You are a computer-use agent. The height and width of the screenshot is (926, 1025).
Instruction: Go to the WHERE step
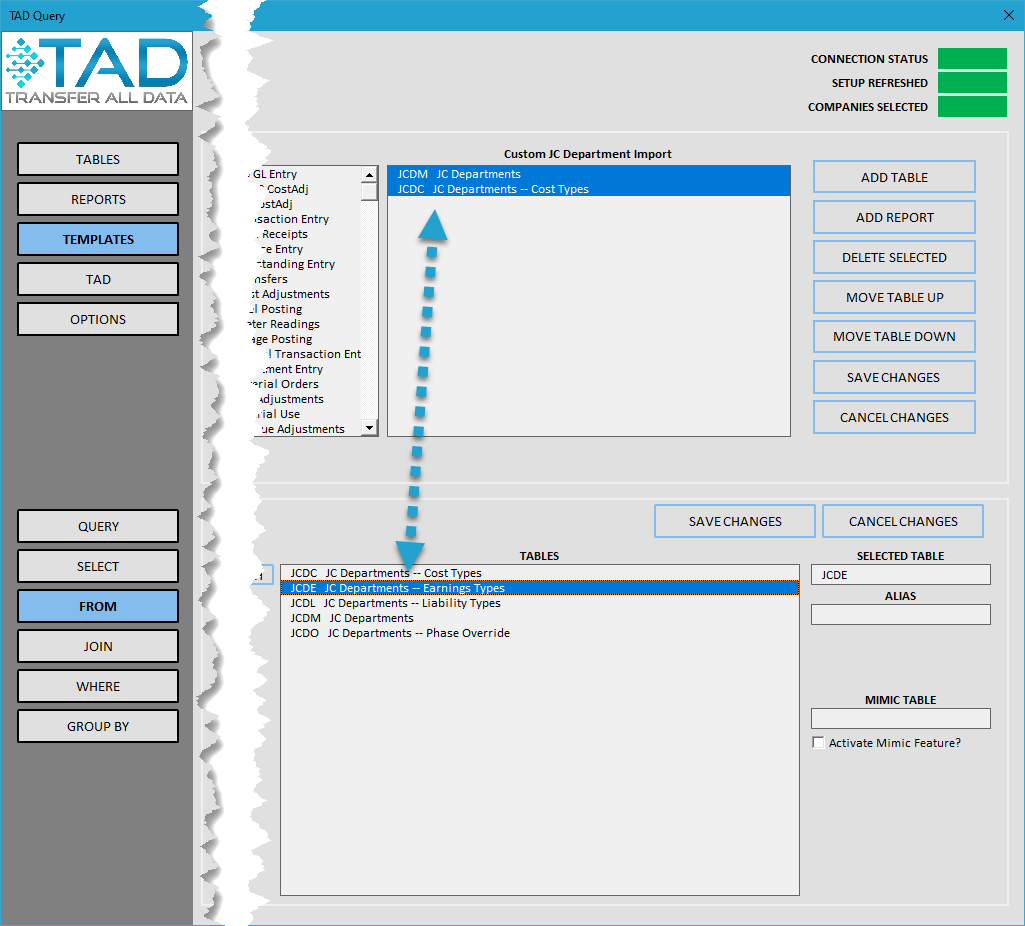point(98,686)
